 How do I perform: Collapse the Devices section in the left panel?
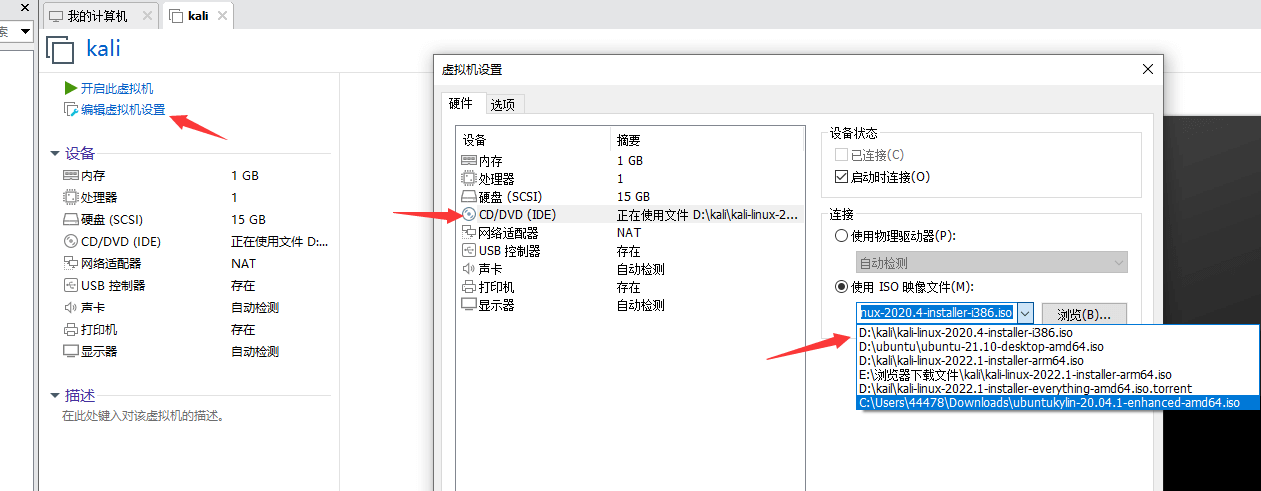55,154
